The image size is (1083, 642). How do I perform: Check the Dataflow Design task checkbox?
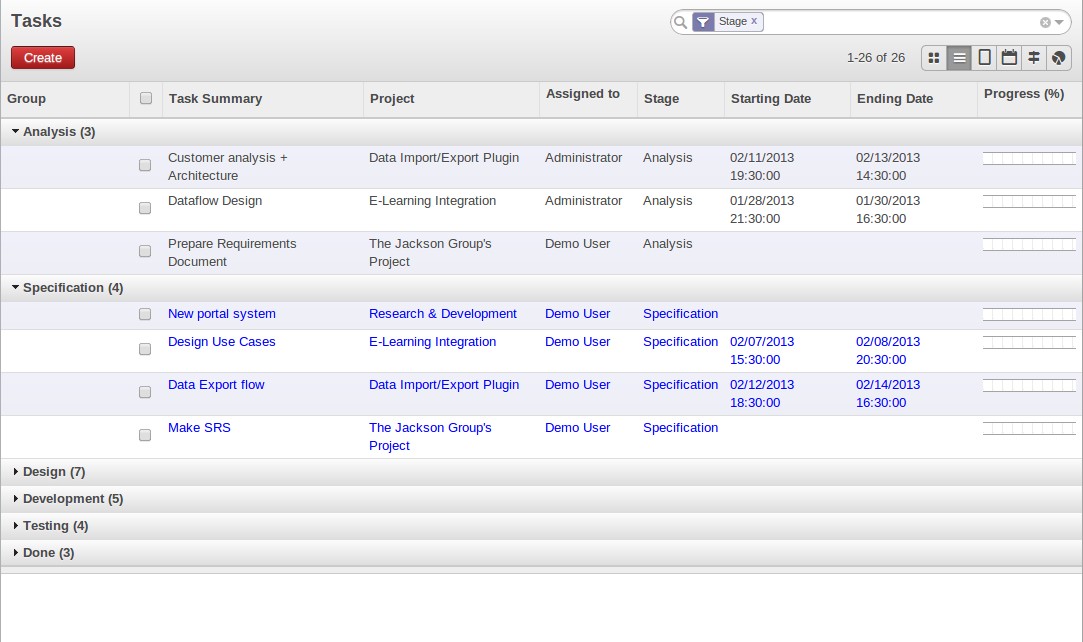145,208
